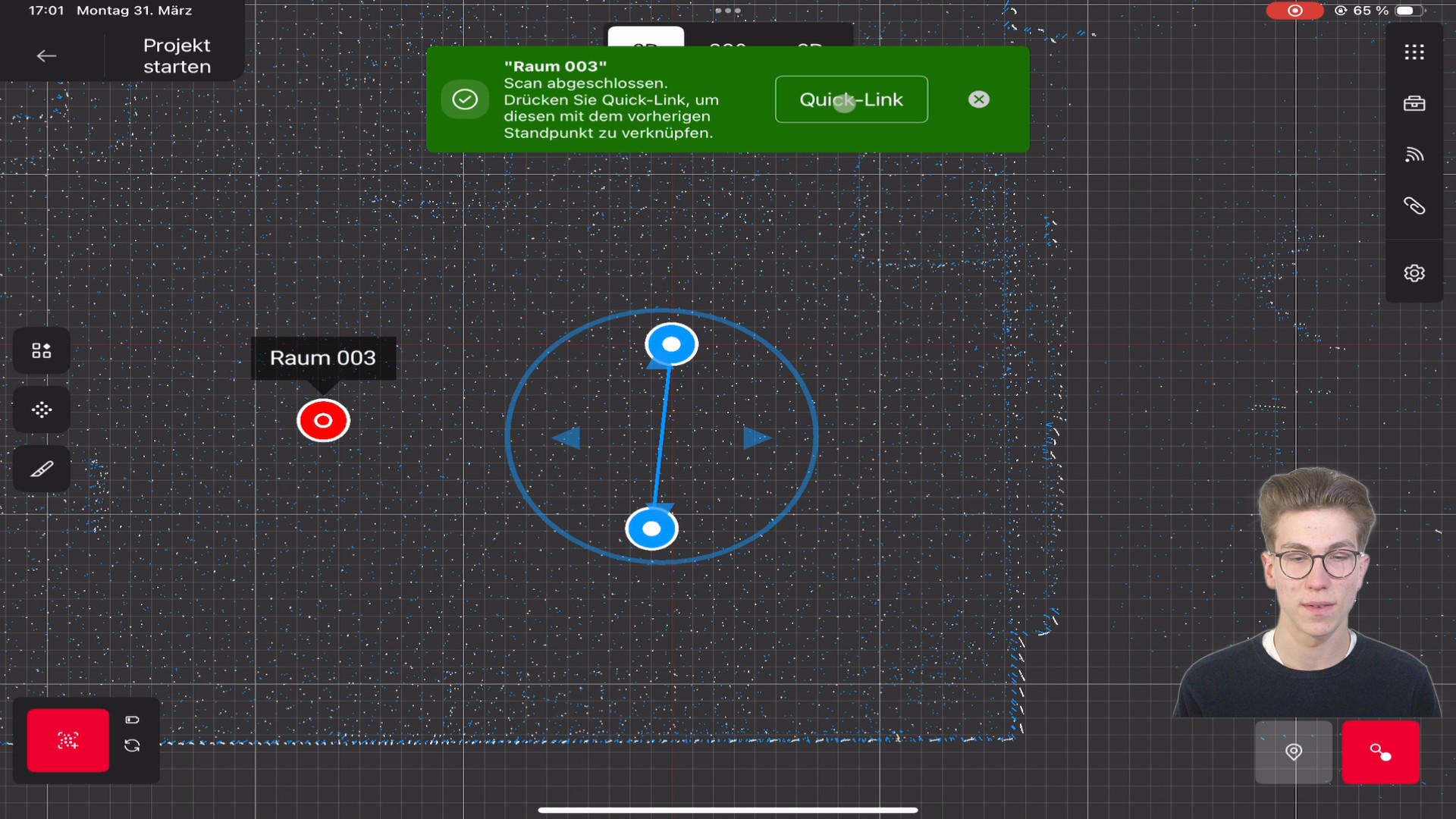1456x819 pixels.
Task: Go back with the left arrow
Action: [x=46, y=56]
